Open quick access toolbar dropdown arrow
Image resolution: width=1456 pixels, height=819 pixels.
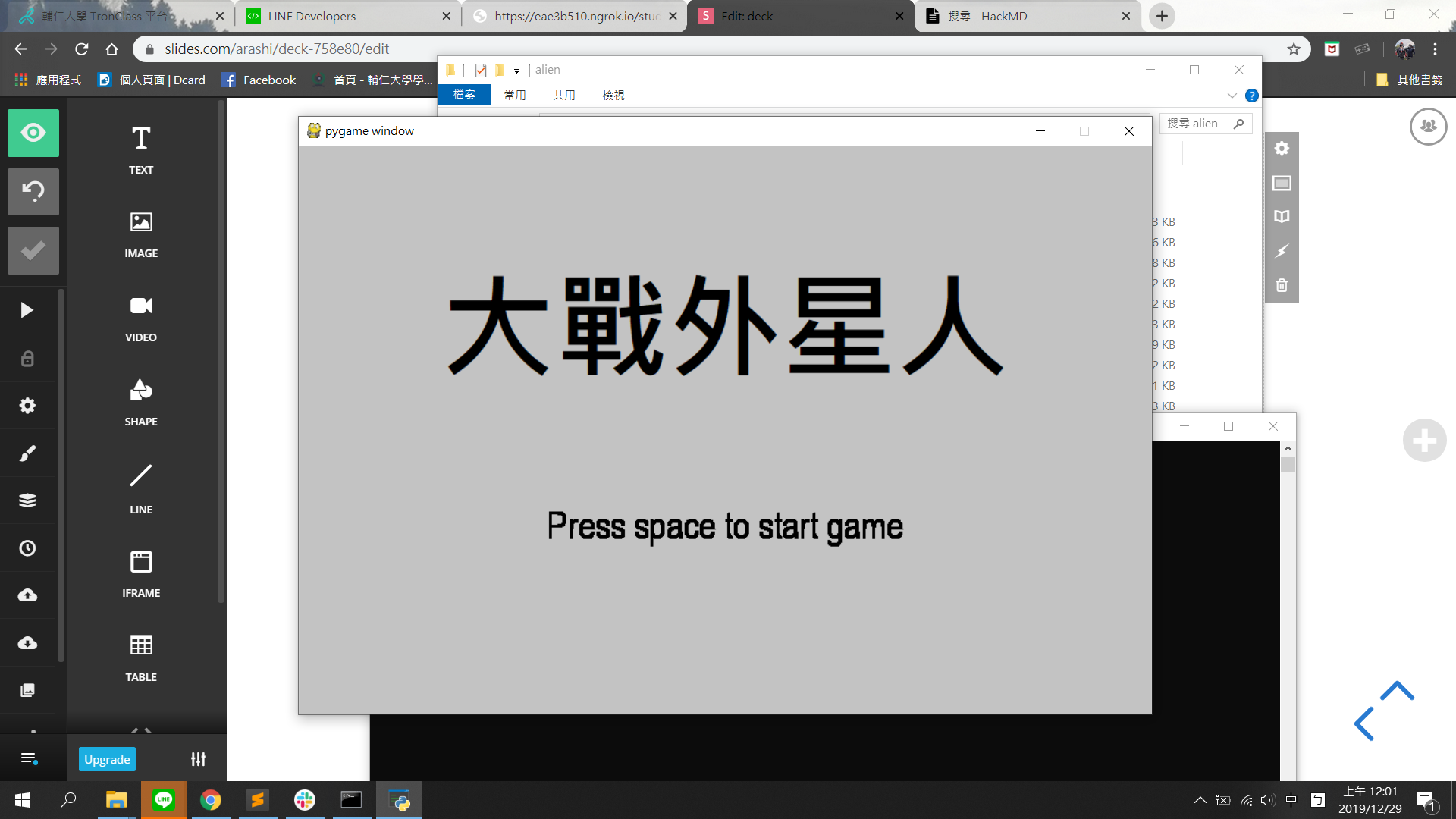click(x=516, y=71)
